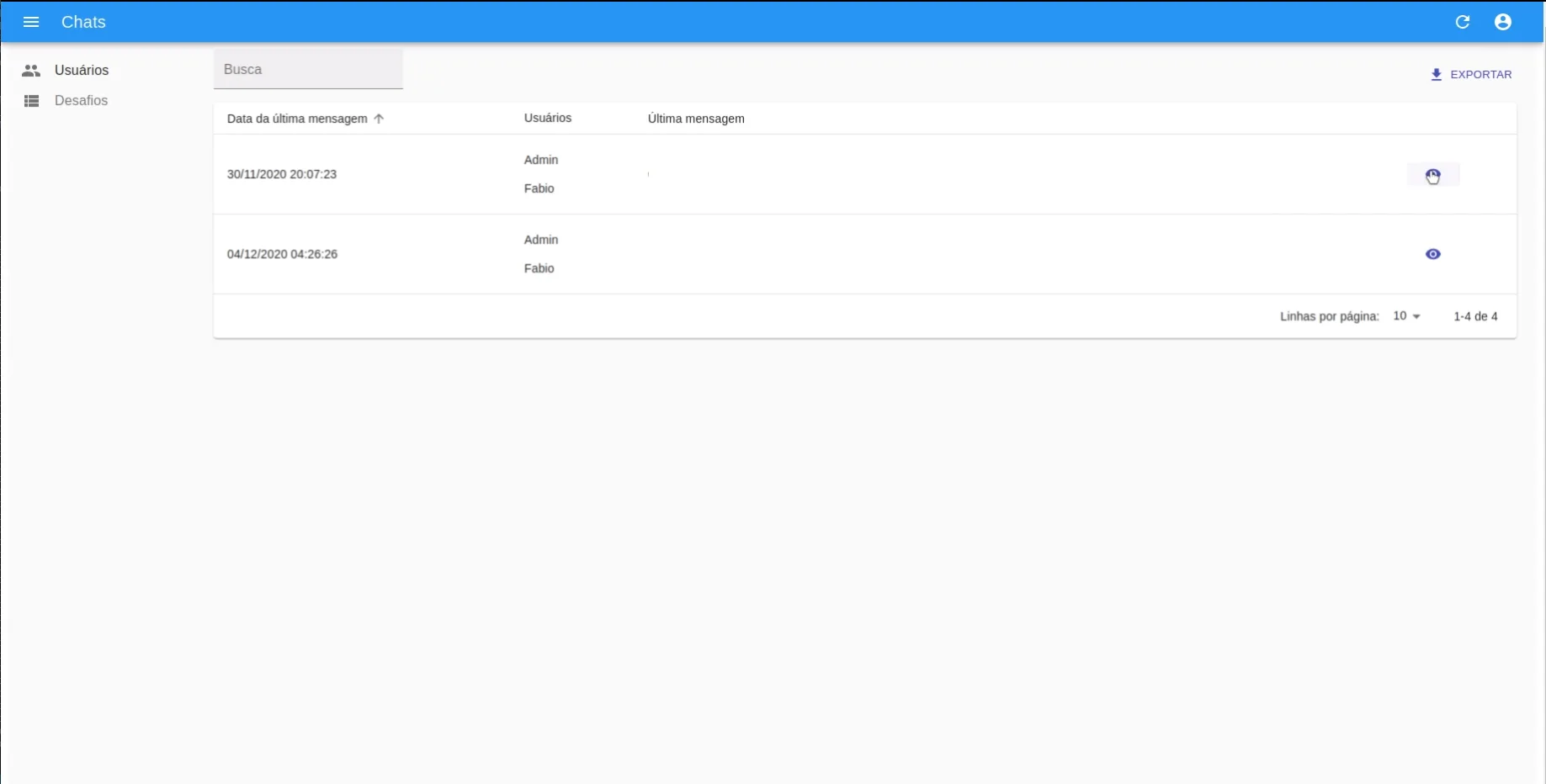Viewport: 1546px width, 784px height.
Task: Click the refresh icon in top bar
Action: pos(1463,22)
